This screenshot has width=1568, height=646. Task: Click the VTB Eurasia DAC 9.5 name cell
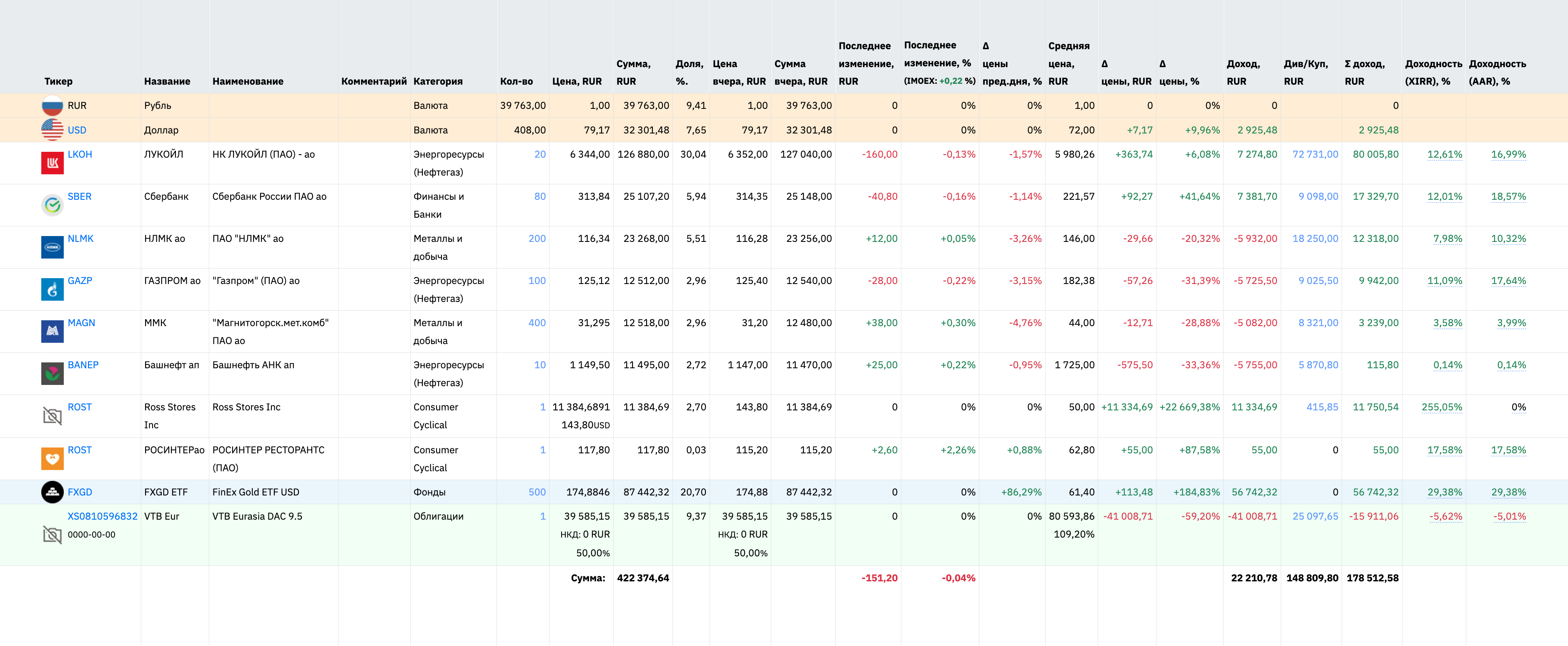click(x=257, y=516)
